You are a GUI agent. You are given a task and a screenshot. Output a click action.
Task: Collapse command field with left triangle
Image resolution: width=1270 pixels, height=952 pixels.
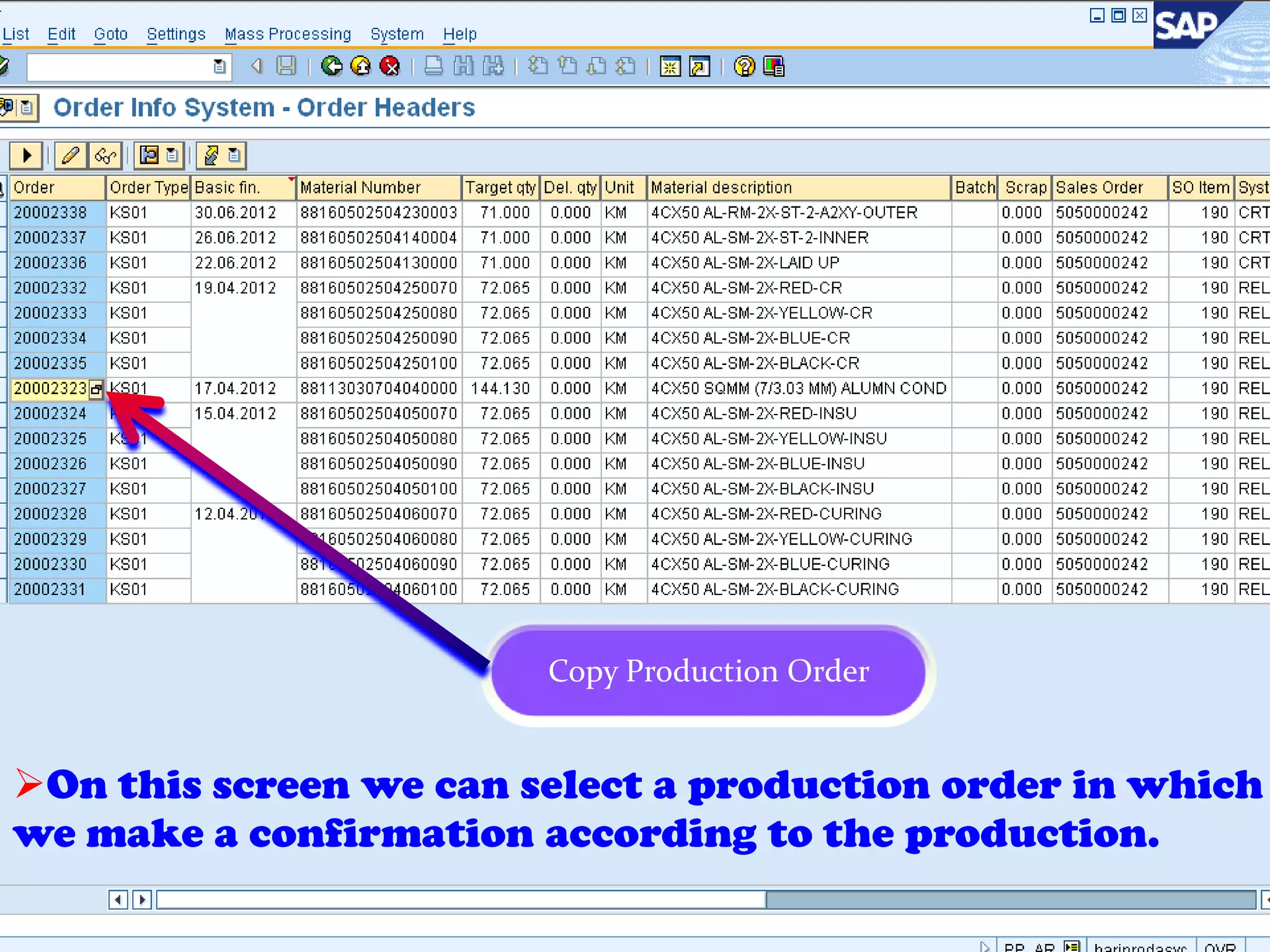[x=257, y=66]
